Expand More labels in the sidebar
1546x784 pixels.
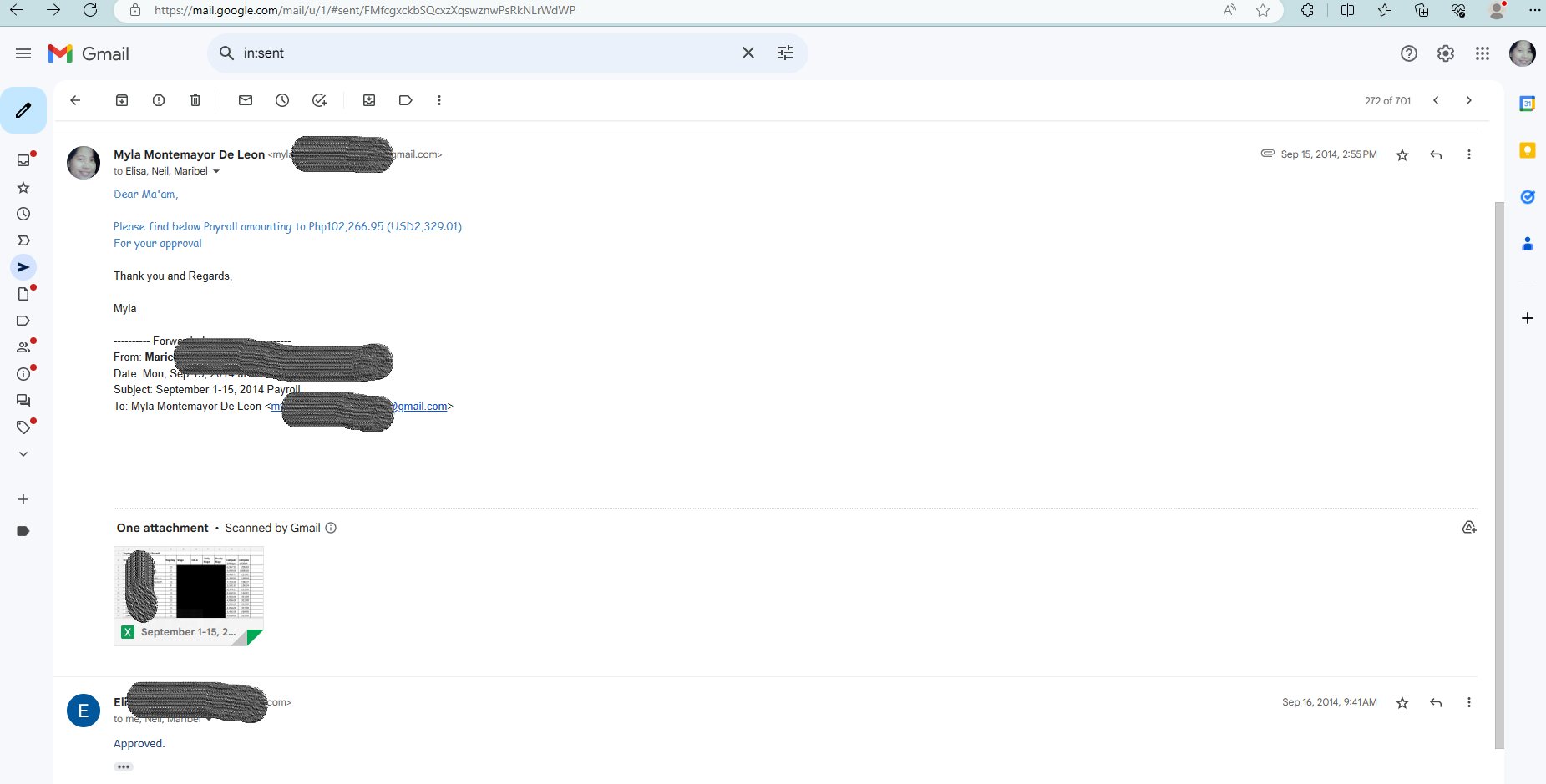point(23,454)
